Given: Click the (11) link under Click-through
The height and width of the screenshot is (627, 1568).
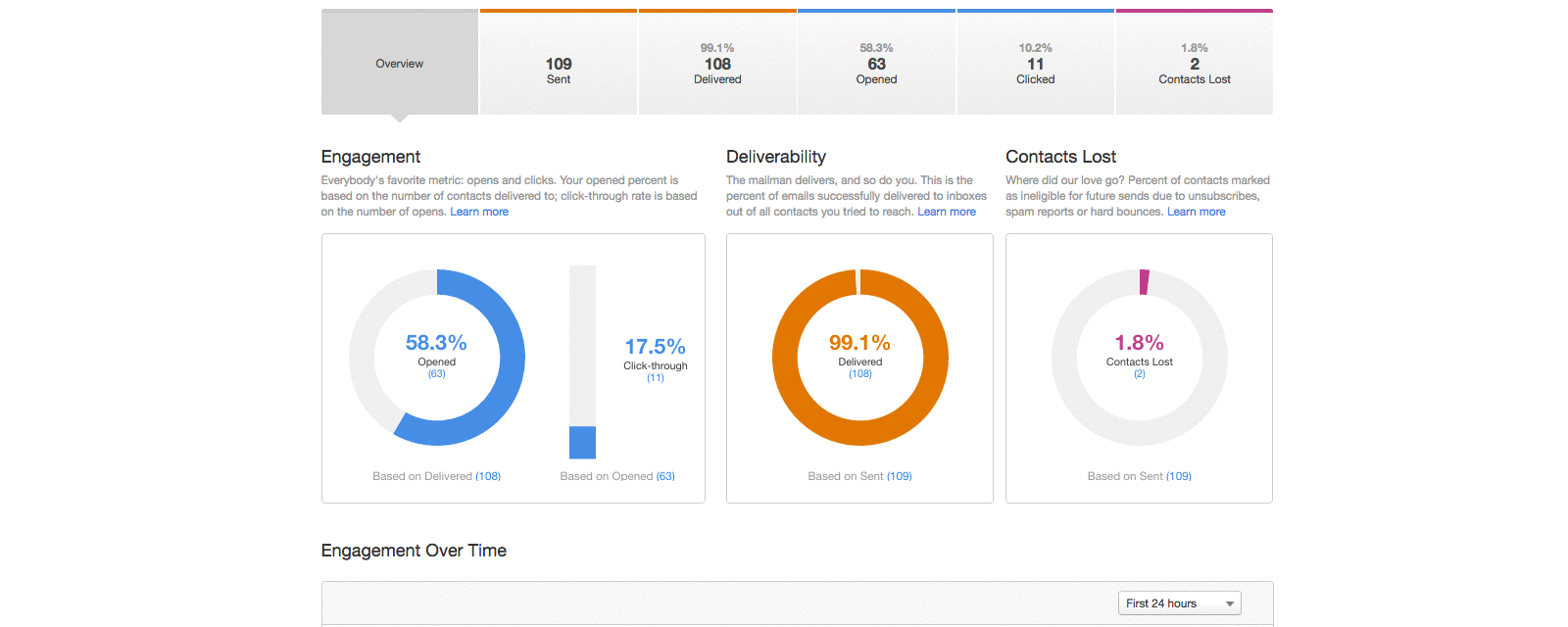Looking at the screenshot, I should click(x=656, y=378).
